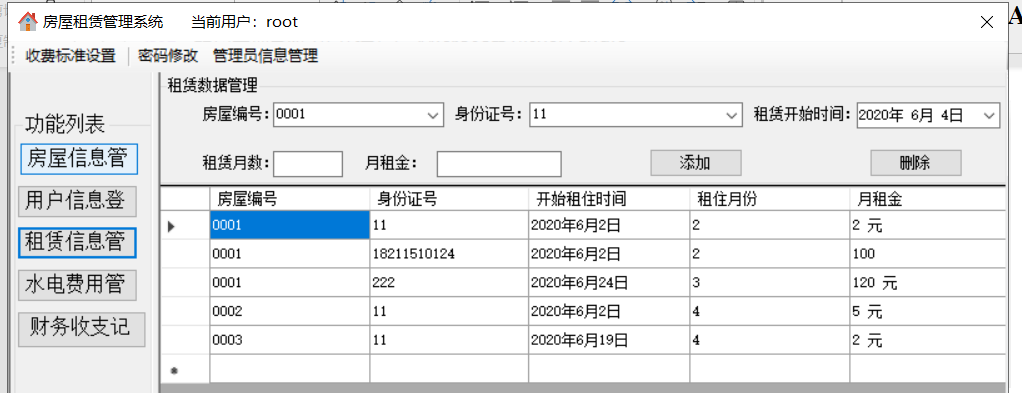1022x393 pixels.
Task: Open 密码修改 menu item
Action: [168, 56]
